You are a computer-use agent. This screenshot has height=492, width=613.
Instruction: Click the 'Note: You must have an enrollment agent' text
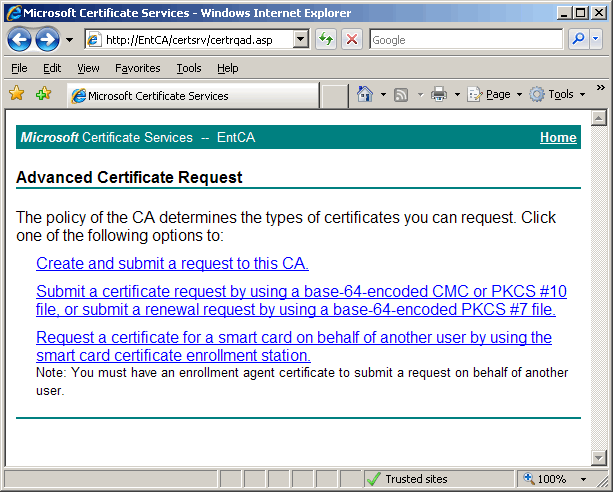tap(302, 381)
